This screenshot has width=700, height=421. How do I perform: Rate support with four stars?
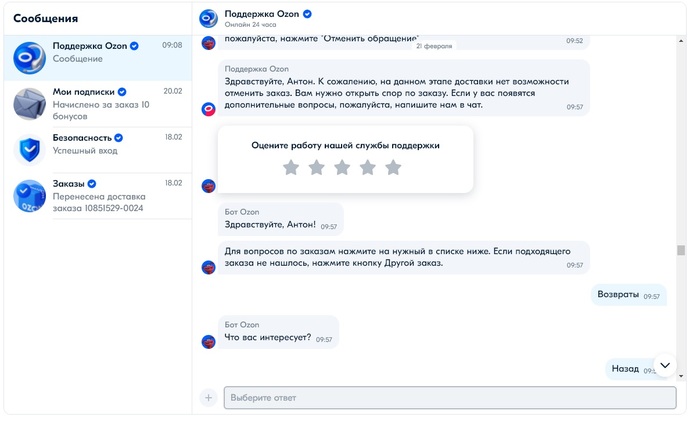[x=368, y=168]
